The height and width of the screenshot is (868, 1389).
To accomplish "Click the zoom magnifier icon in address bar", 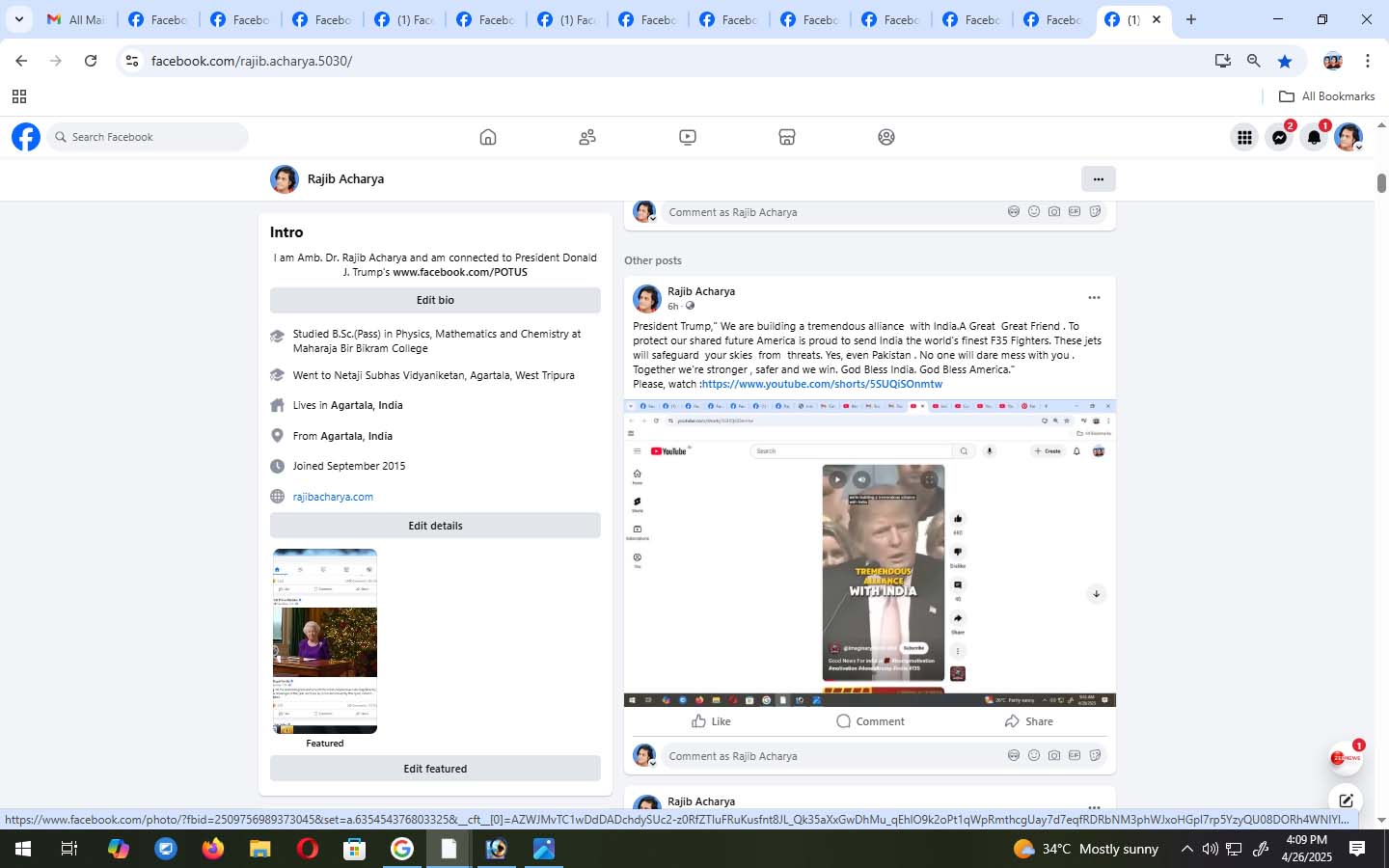I will coord(1254,61).
